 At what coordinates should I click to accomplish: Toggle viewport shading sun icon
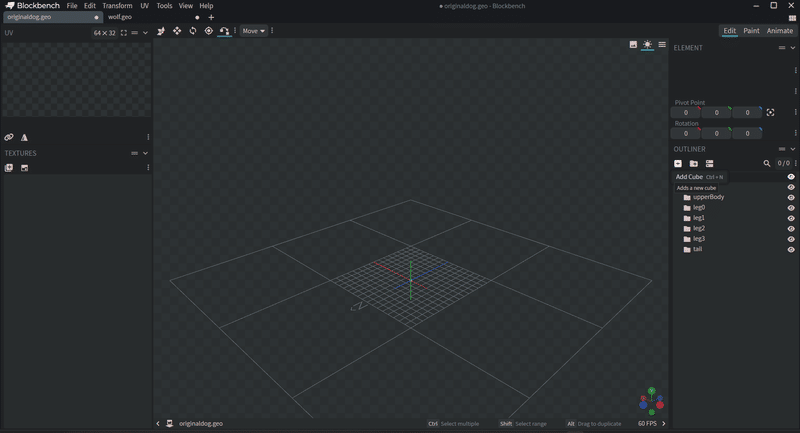pos(647,44)
